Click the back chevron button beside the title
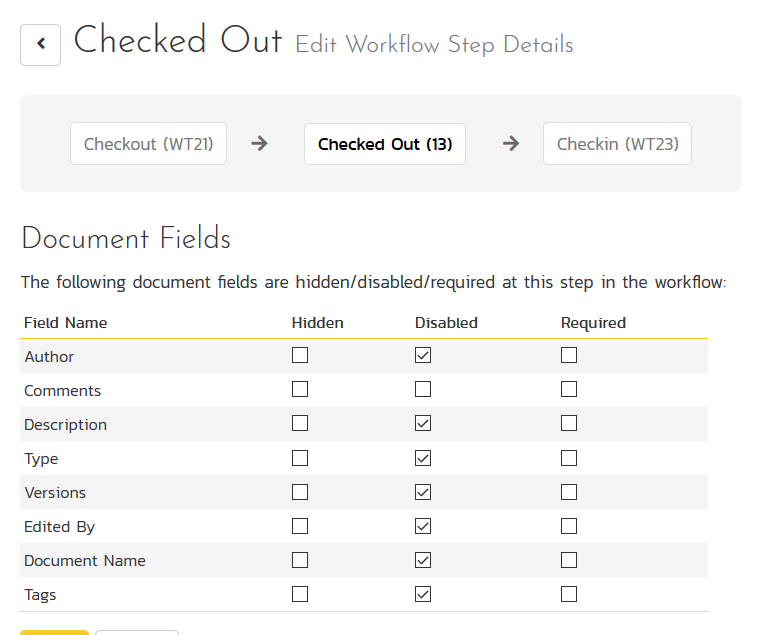The height and width of the screenshot is (635, 758). pyautogui.click(x=41, y=44)
